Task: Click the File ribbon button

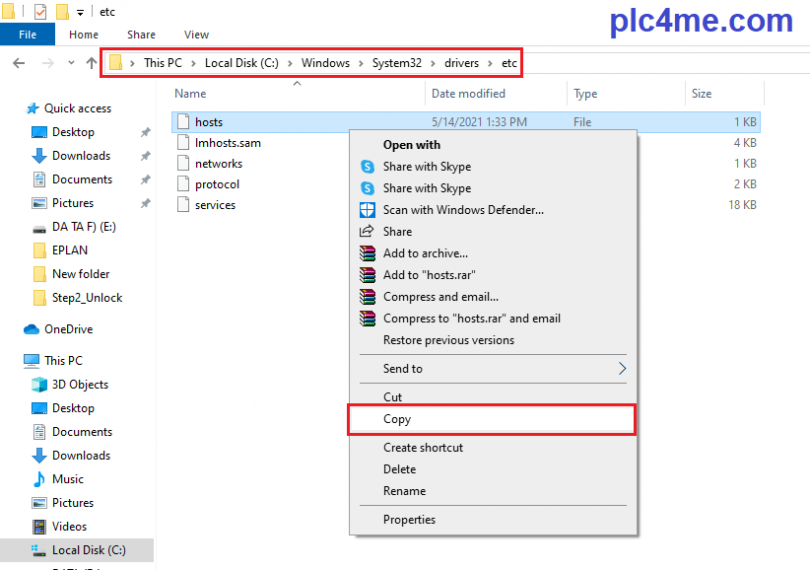Action: click(x=28, y=35)
